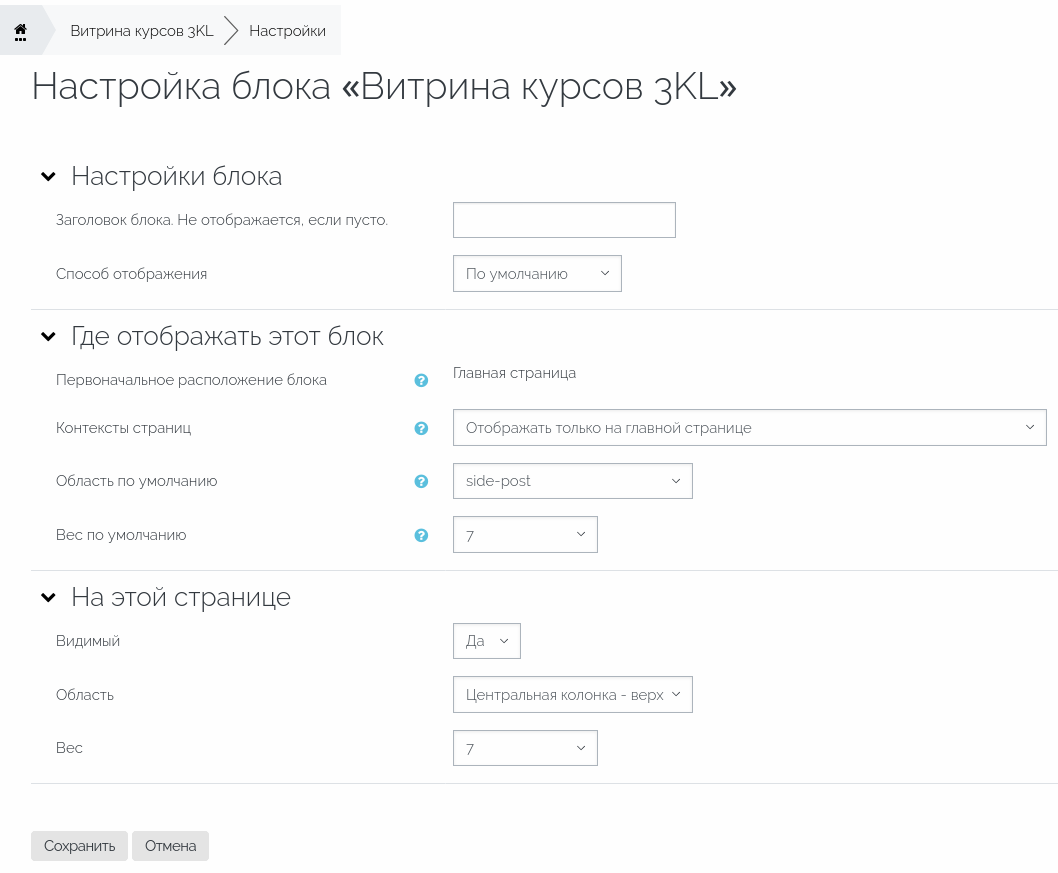The width and height of the screenshot is (1058, 873).
Task: Click the Где отображать этот блок heading
Action: tap(227, 336)
